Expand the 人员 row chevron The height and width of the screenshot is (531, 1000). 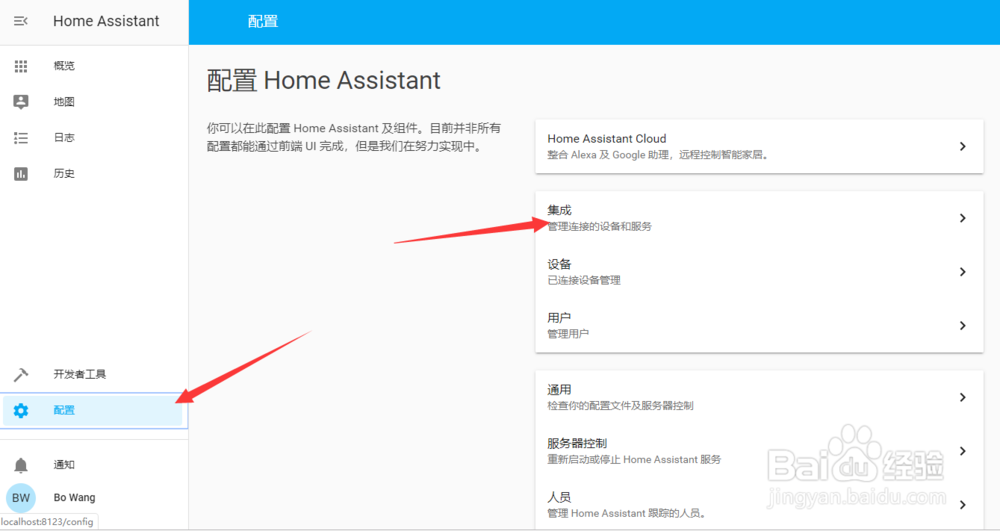962,505
